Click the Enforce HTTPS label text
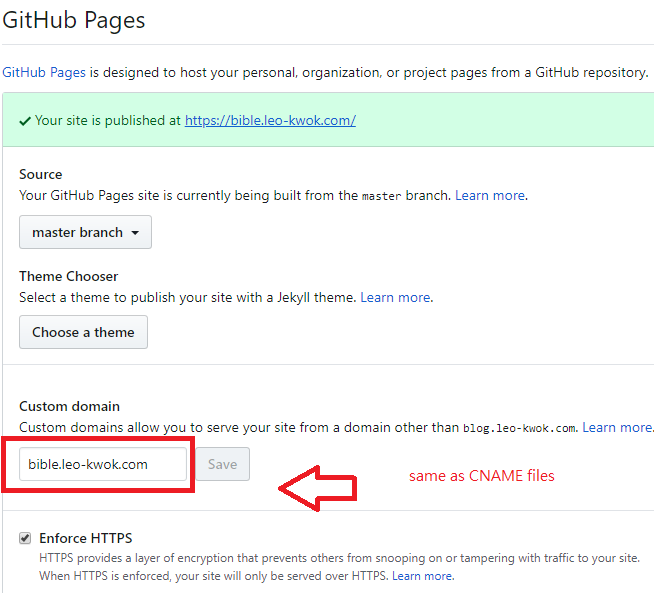This screenshot has height=593, width=654. click(x=86, y=538)
